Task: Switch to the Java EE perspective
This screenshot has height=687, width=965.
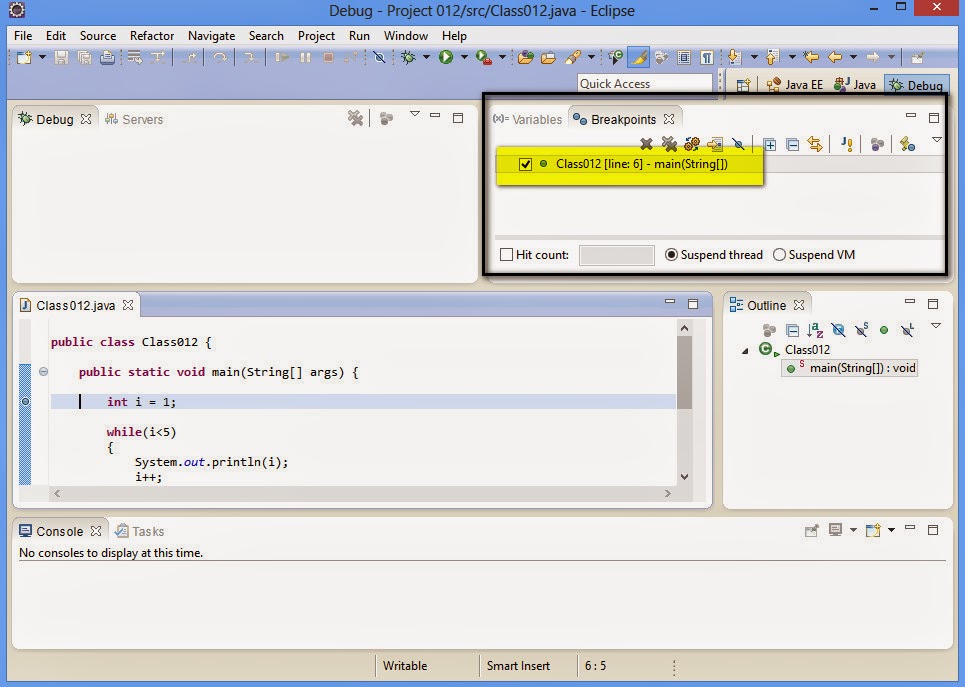Action: click(x=795, y=84)
